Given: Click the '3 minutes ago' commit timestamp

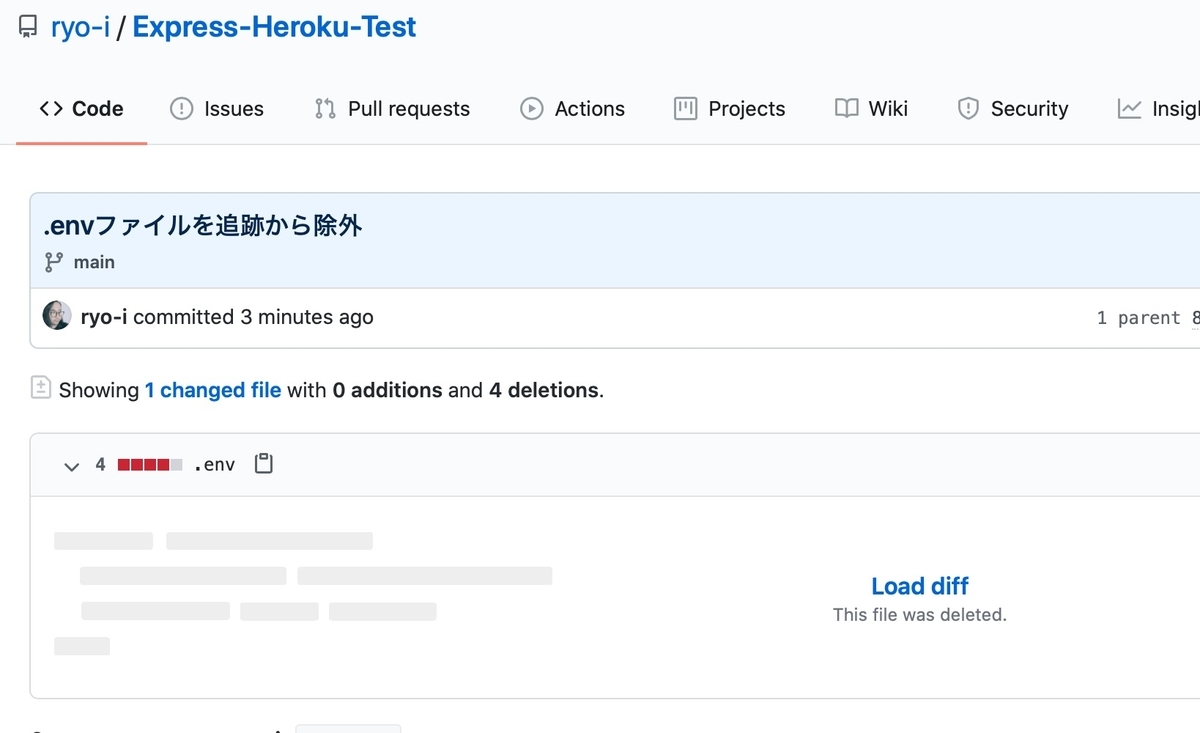Looking at the screenshot, I should point(307,317).
